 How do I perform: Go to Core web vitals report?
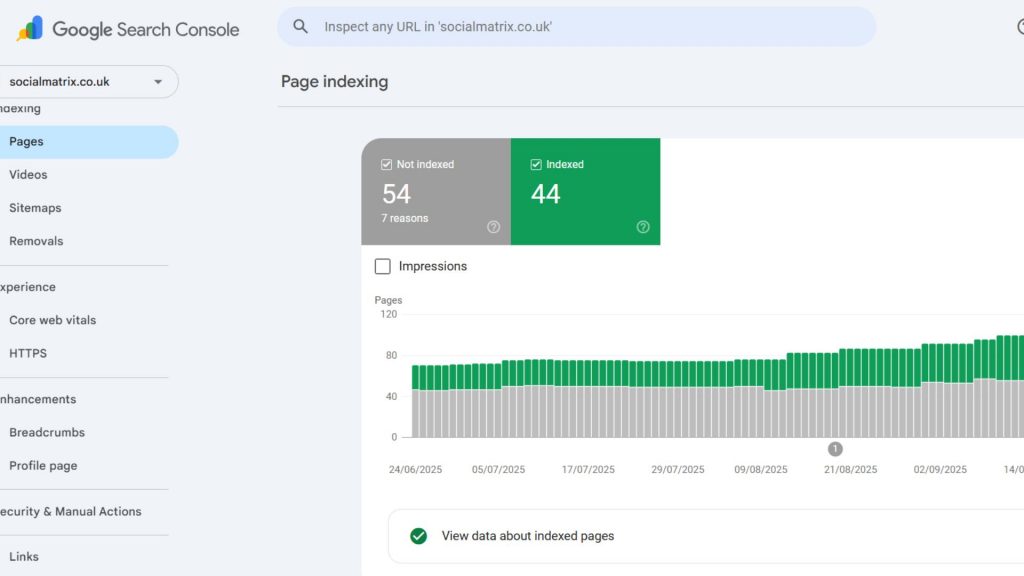pyautogui.click(x=52, y=320)
